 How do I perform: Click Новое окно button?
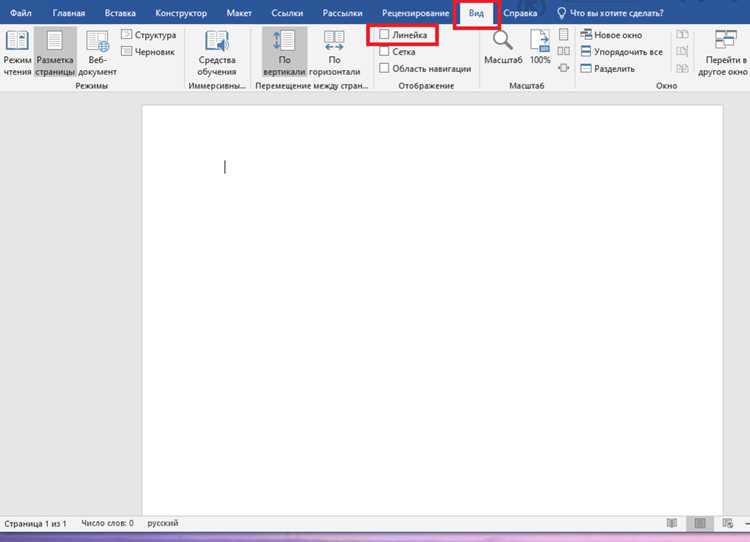(611, 35)
